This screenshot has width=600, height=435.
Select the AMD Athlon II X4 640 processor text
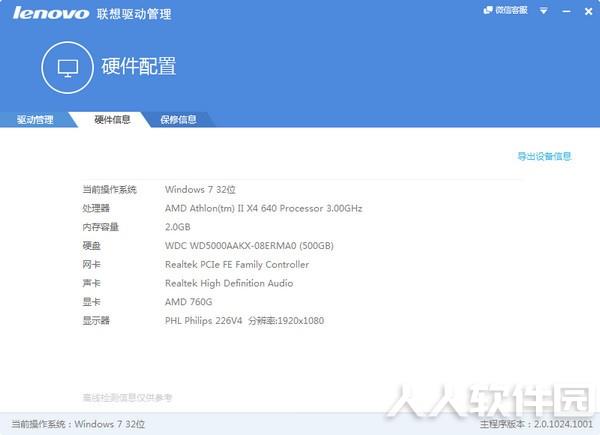point(264,208)
